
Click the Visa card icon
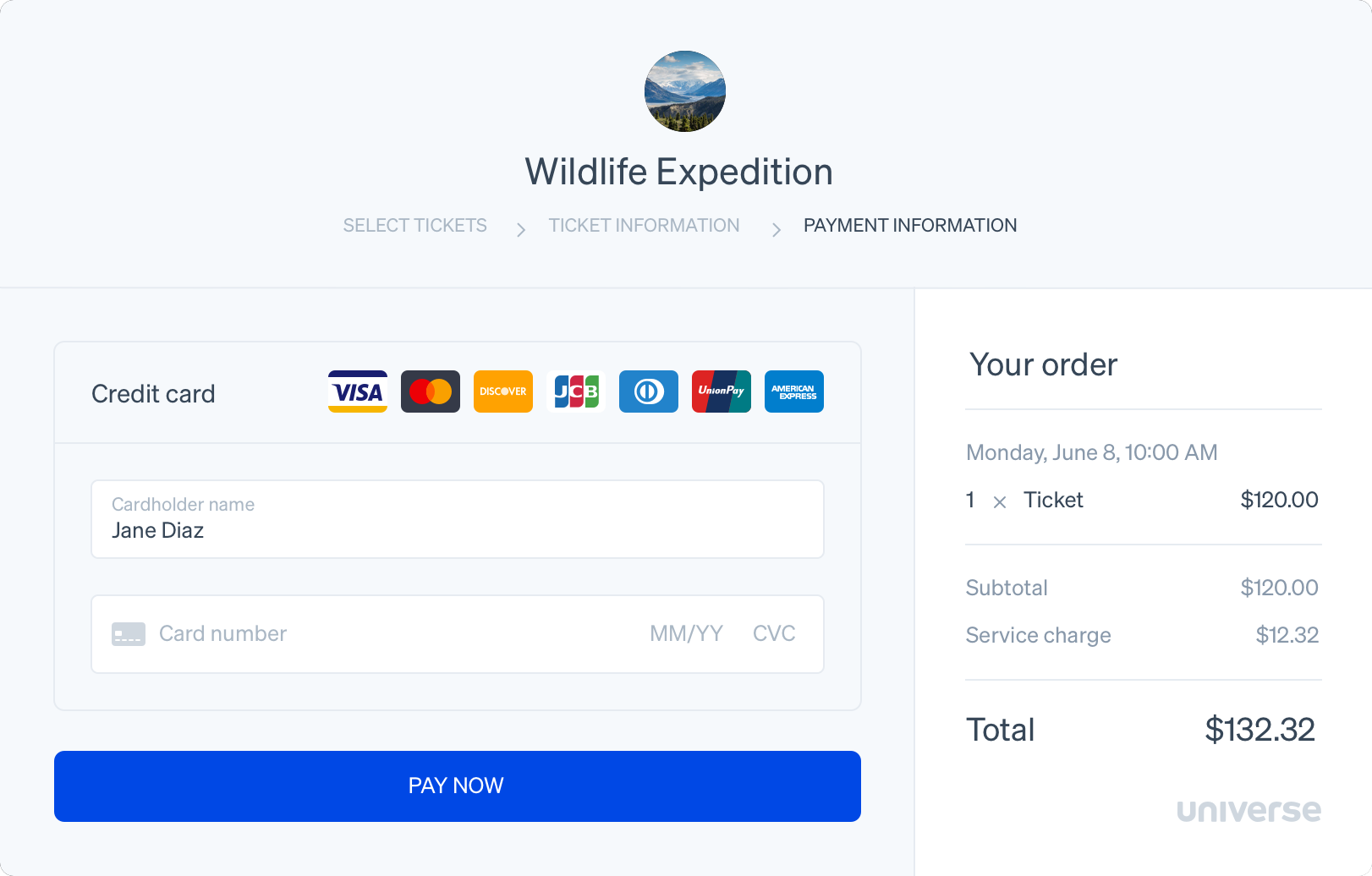tap(358, 391)
